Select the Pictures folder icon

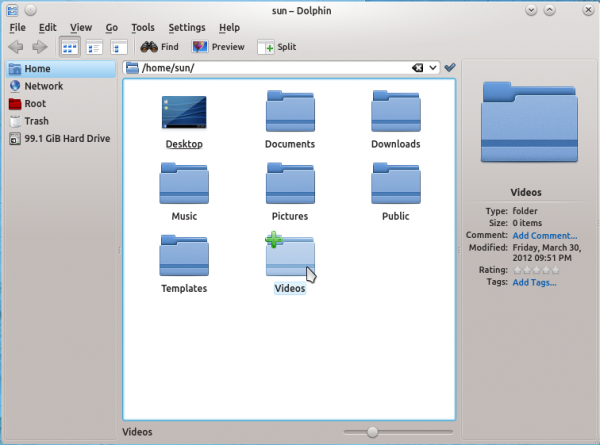pyautogui.click(x=290, y=184)
